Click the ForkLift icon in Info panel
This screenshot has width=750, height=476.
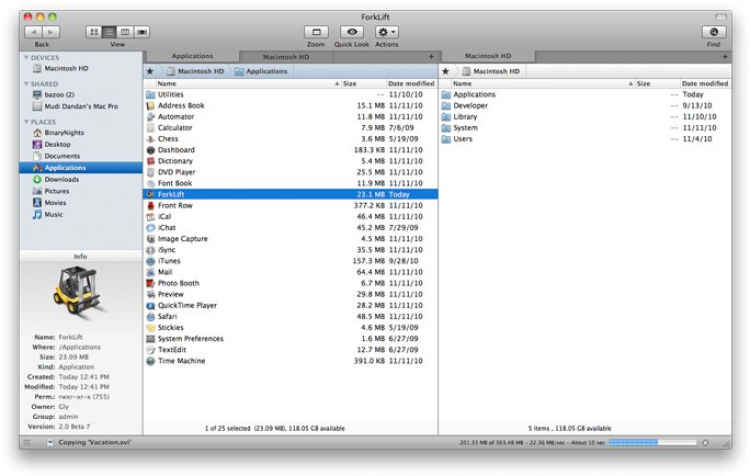tap(79, 292)
